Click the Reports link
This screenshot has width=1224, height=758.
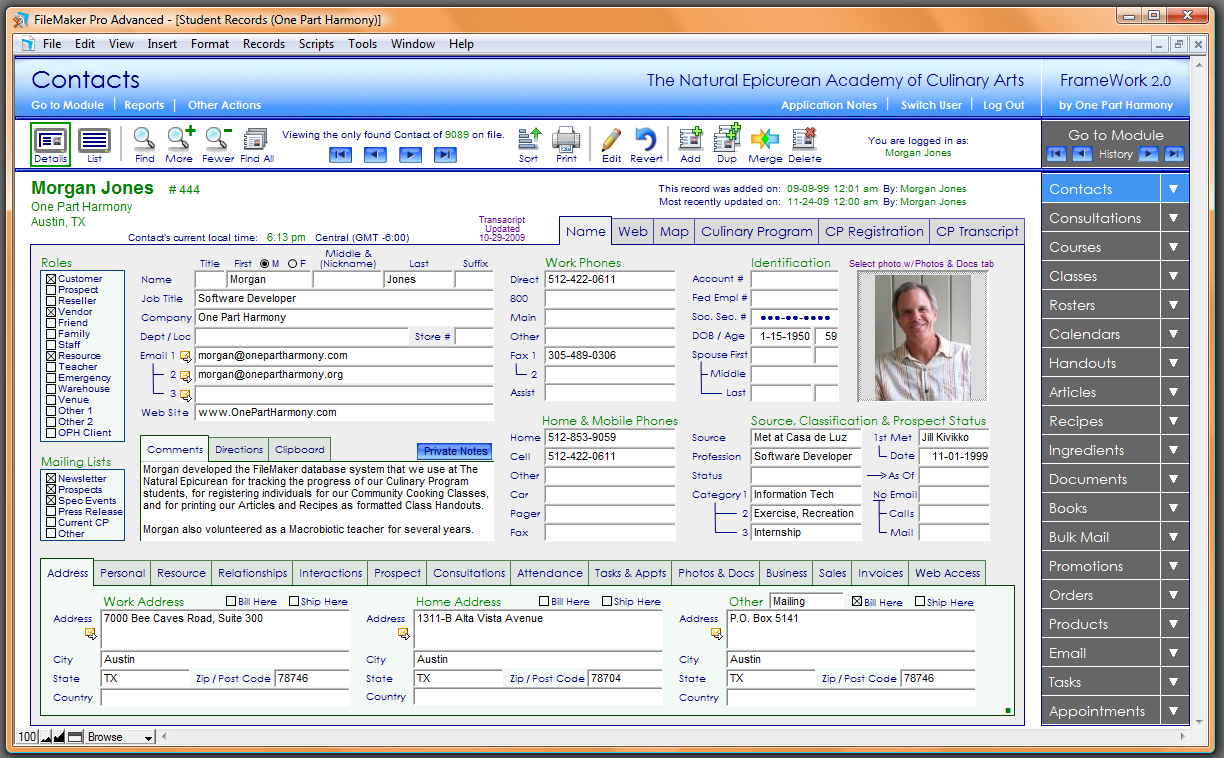144,105
